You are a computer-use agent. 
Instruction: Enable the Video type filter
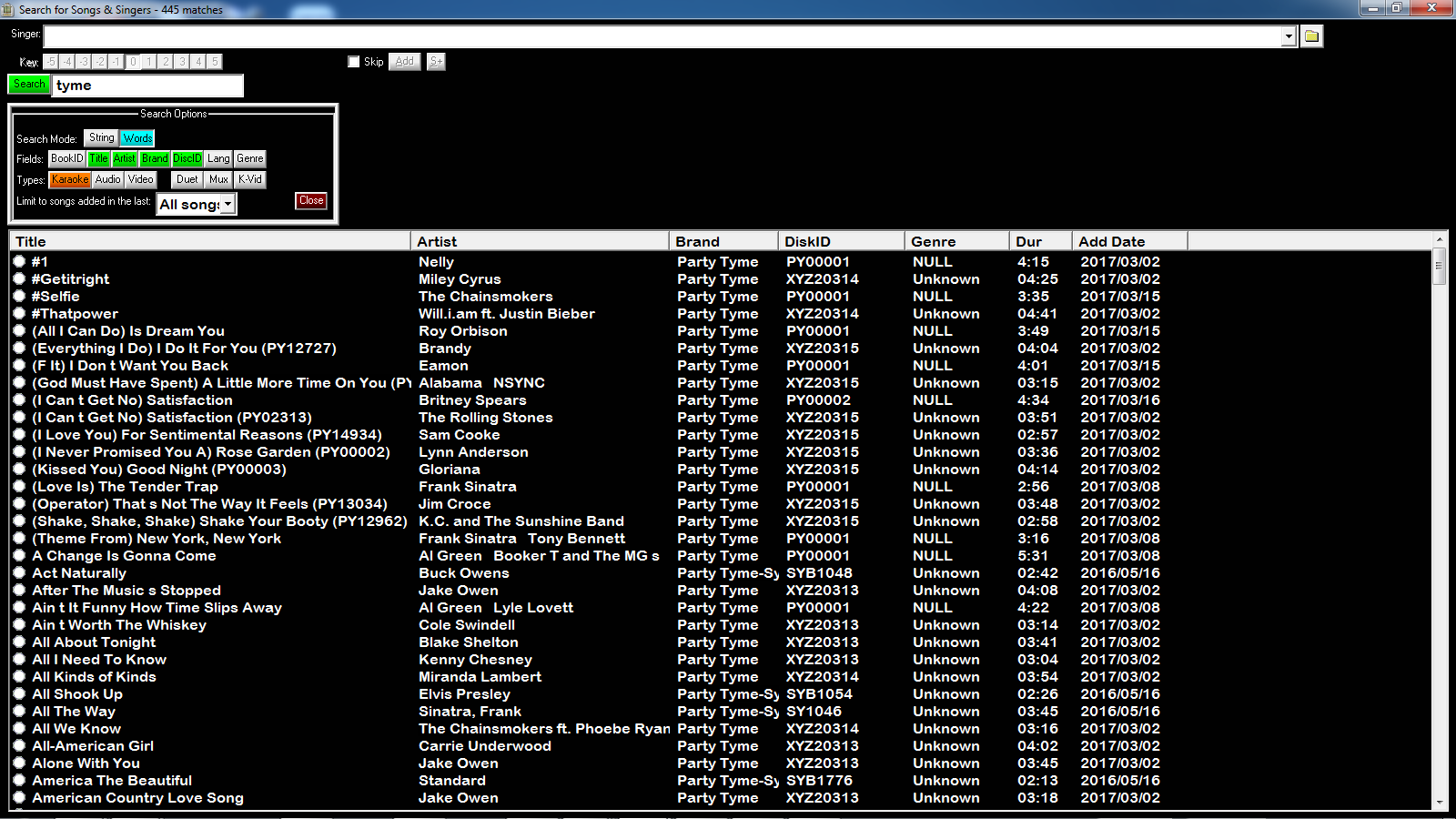pyautogui.click(x=140, y=180)
